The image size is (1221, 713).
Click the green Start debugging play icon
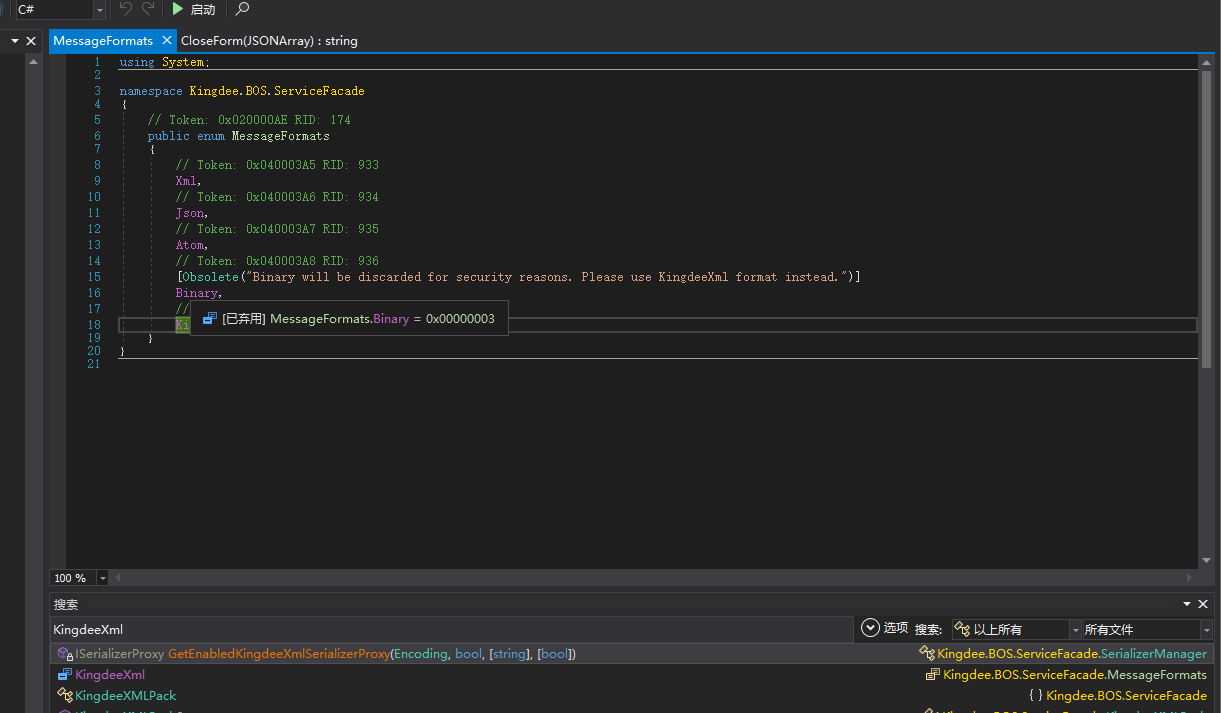pos(177,9)
